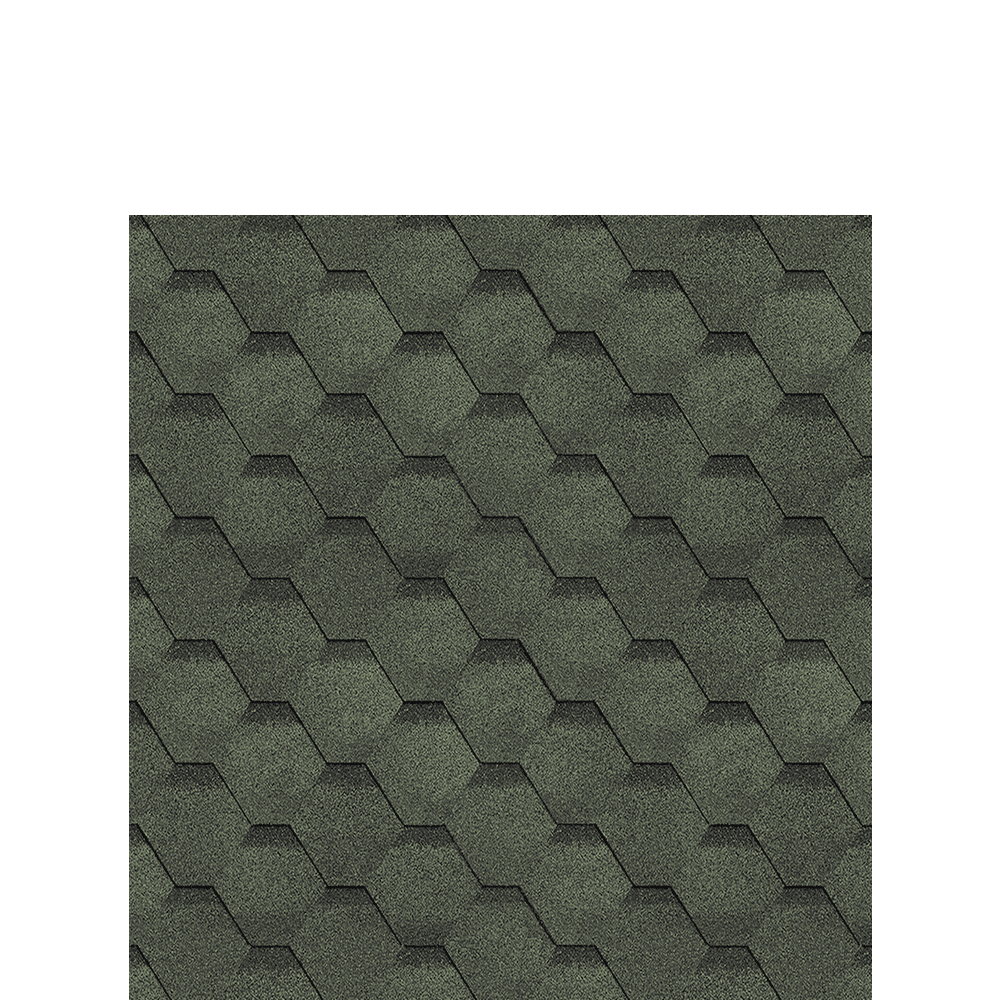Viewport: 1000px width, 1000px height.
Task: Click the bottom-right corner of the green background
Action: coord(995,995)
